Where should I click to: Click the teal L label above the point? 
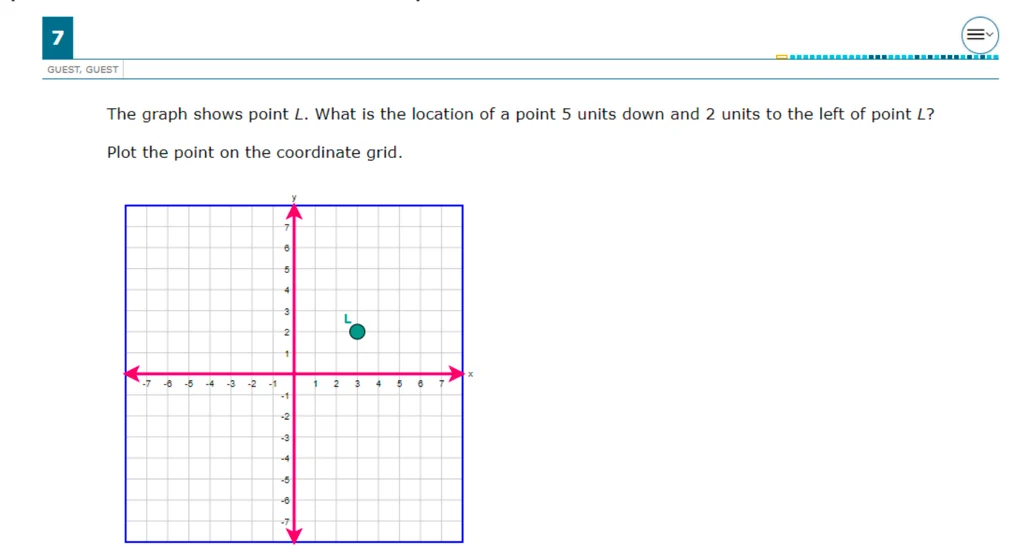(x=347, y=319)
